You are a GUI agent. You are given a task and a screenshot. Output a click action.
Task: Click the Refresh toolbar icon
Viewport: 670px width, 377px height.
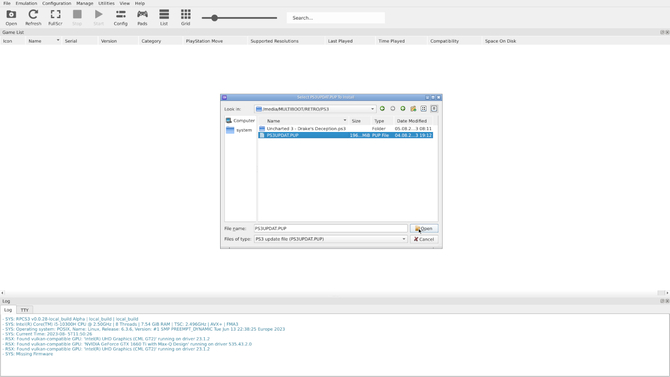tap(33, 18)
